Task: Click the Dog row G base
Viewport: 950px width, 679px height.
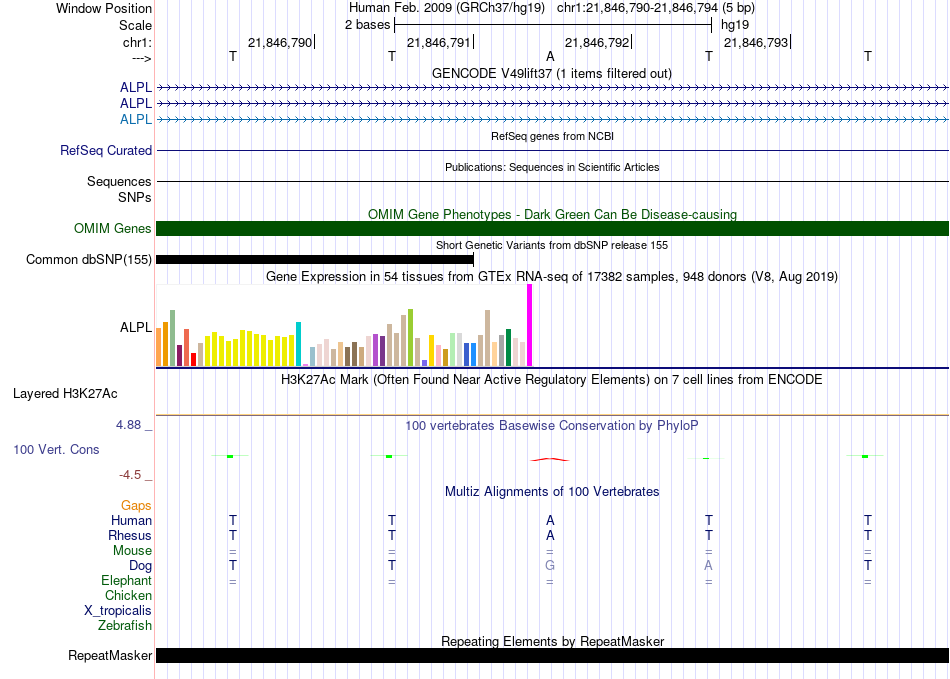Action: [x=550, y=565]
